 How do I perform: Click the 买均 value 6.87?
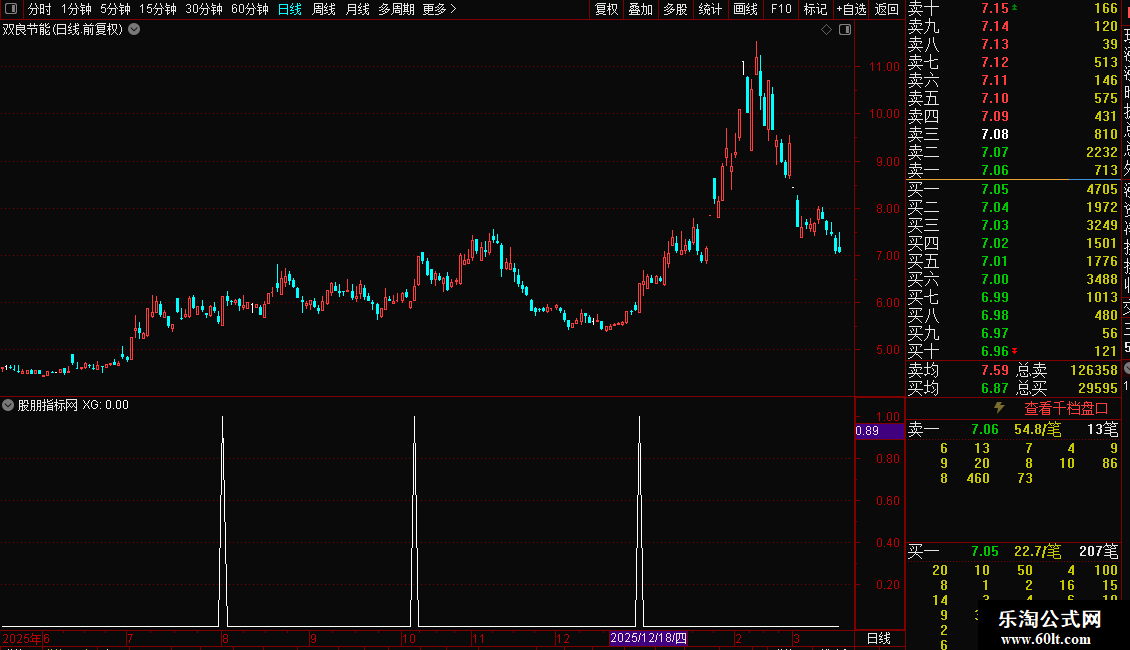click(x=995, y=388)
